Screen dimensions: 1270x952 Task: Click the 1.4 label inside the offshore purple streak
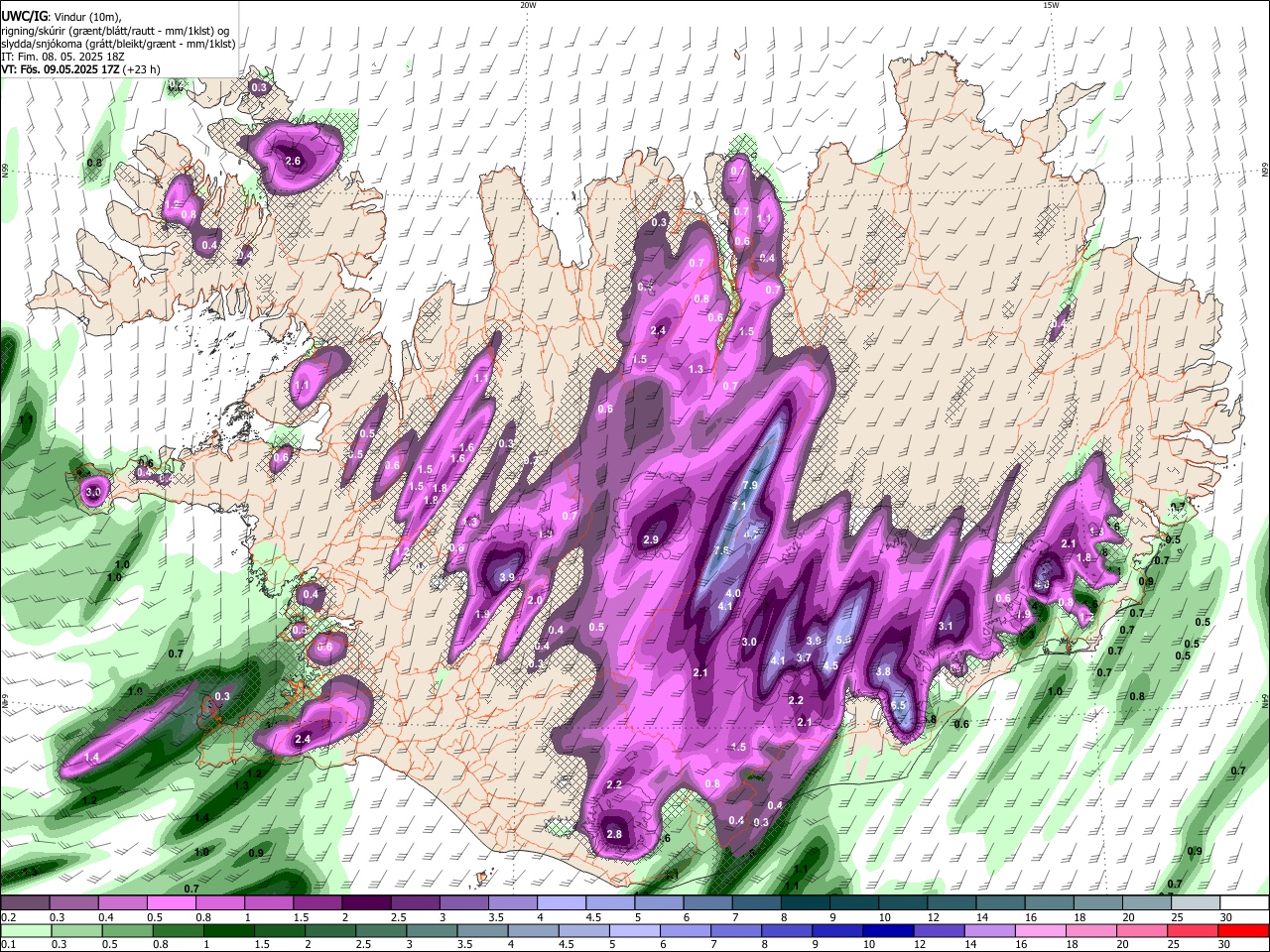(91, 757)
